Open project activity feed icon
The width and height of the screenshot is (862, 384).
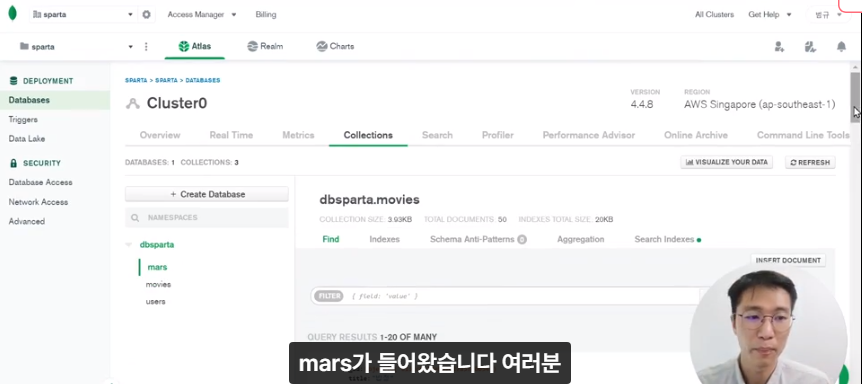pos(810,47)
